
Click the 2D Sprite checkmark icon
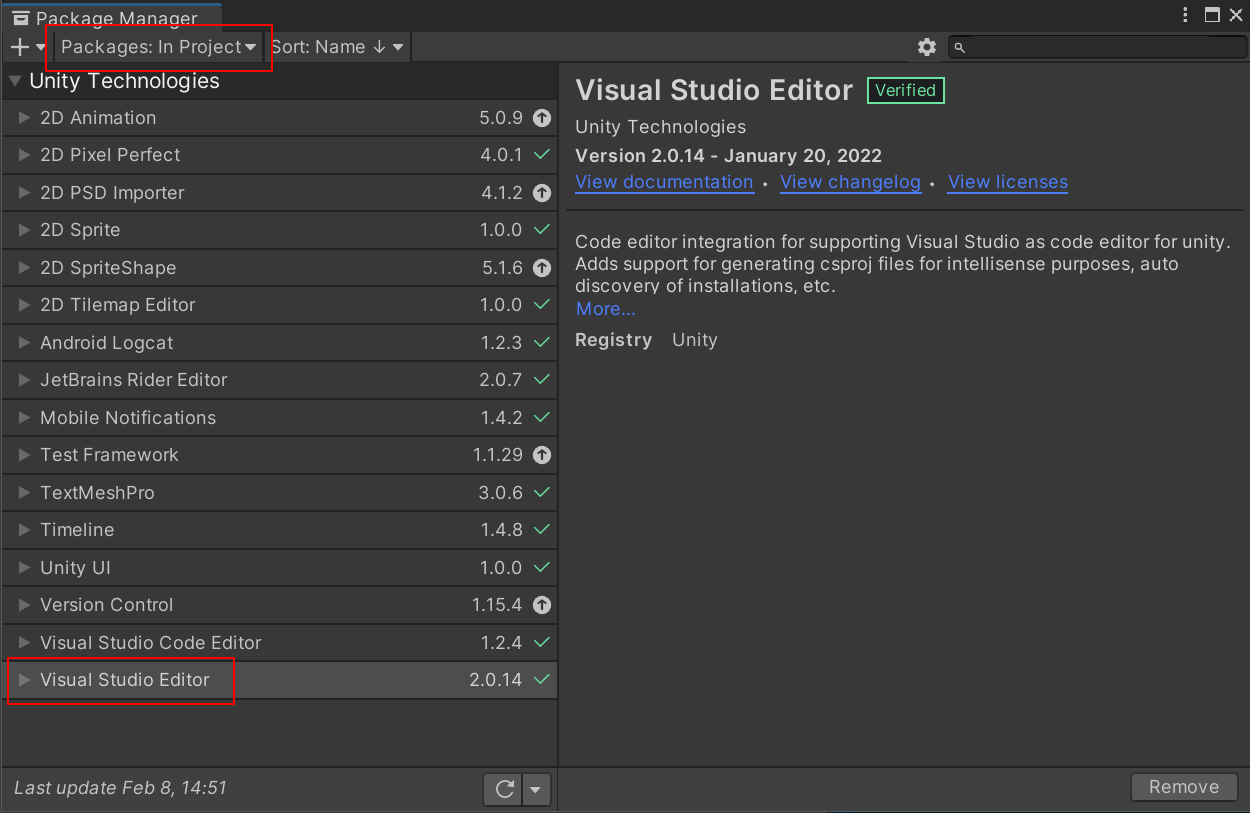542,230
